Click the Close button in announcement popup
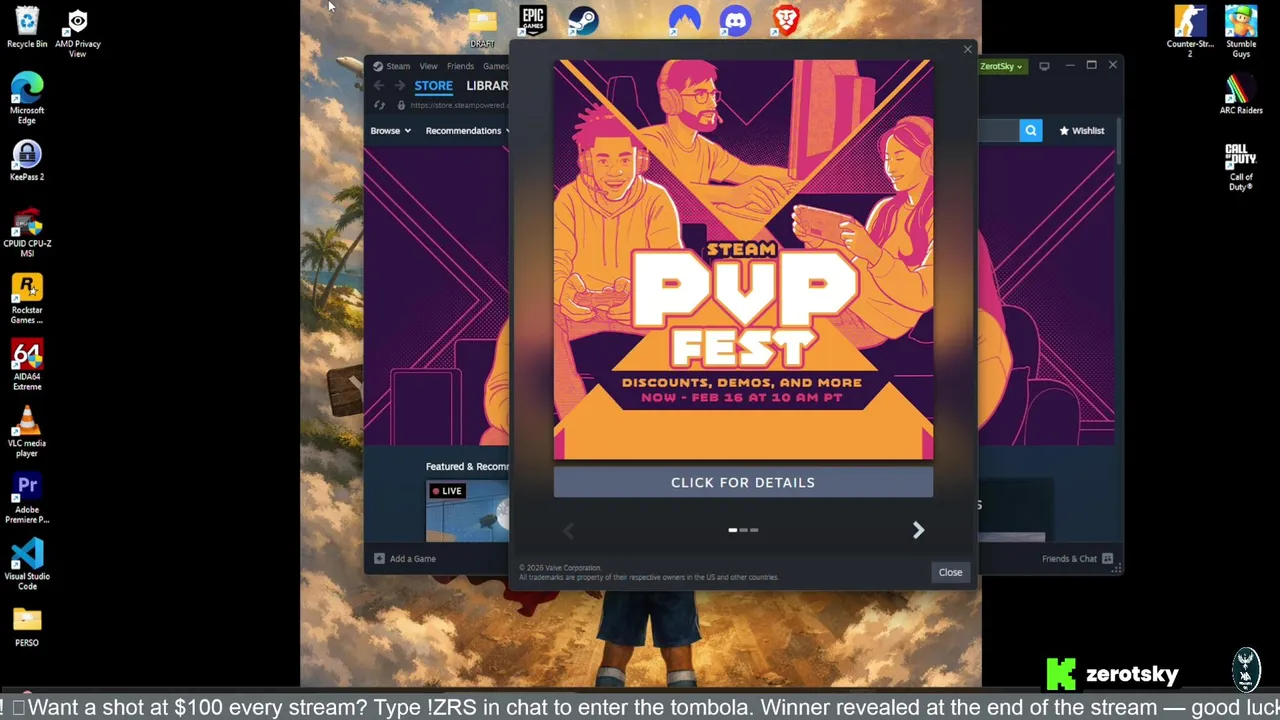 (950, 573)
